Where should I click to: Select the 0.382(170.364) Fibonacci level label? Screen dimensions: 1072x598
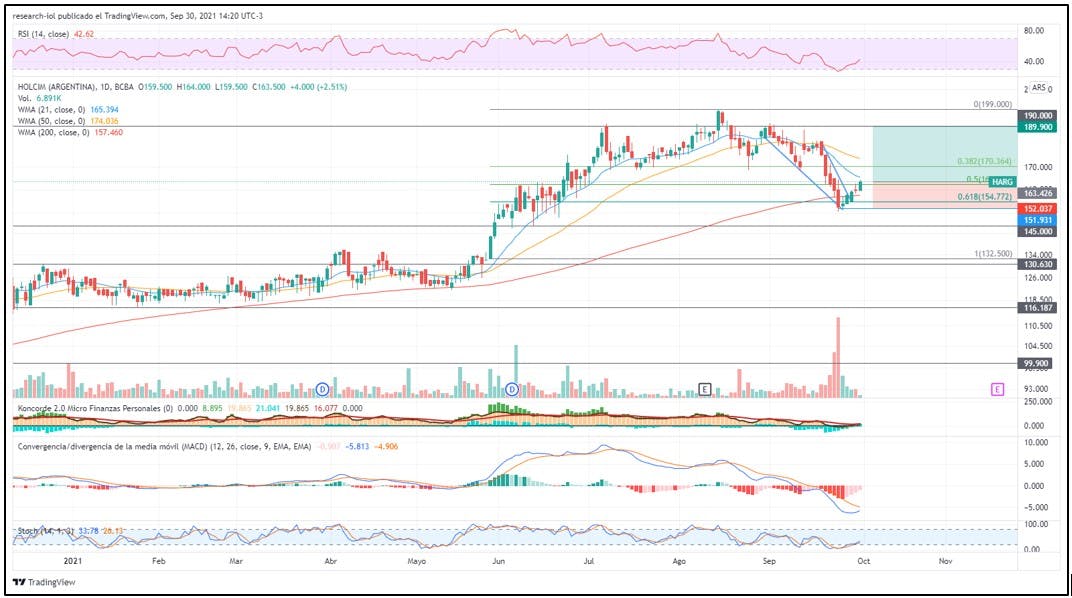pos(984,161)
